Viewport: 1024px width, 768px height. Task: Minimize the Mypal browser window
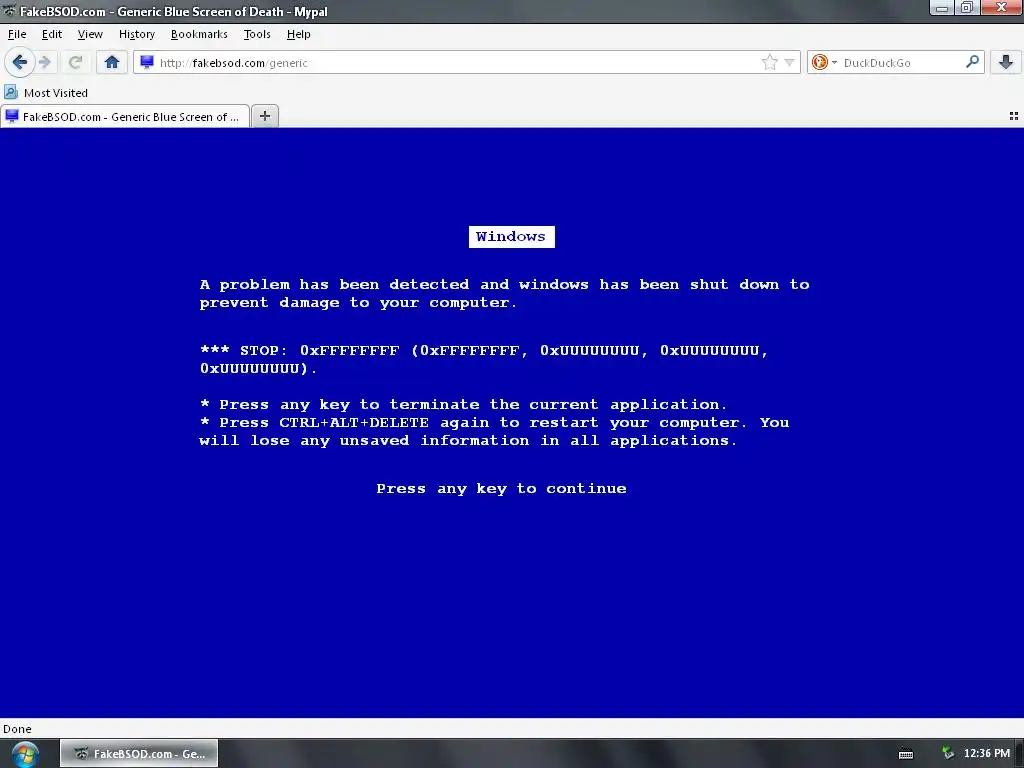942,8
